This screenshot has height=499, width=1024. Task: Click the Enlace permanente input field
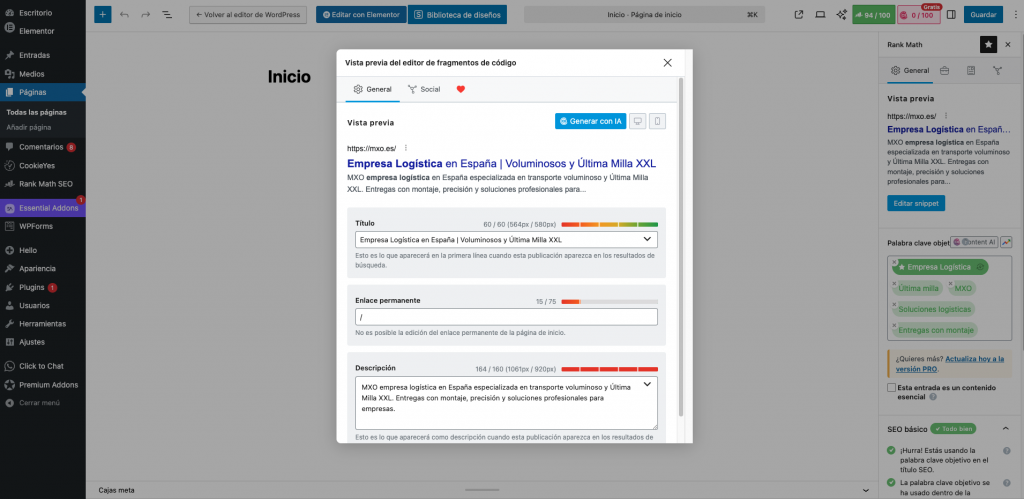pyautogui.click(x=506, y=317)
